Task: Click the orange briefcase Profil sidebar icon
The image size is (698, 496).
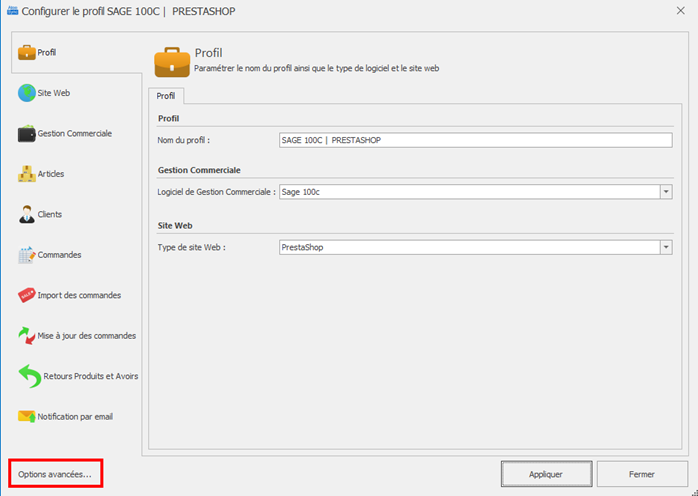Action: (27, 53)
